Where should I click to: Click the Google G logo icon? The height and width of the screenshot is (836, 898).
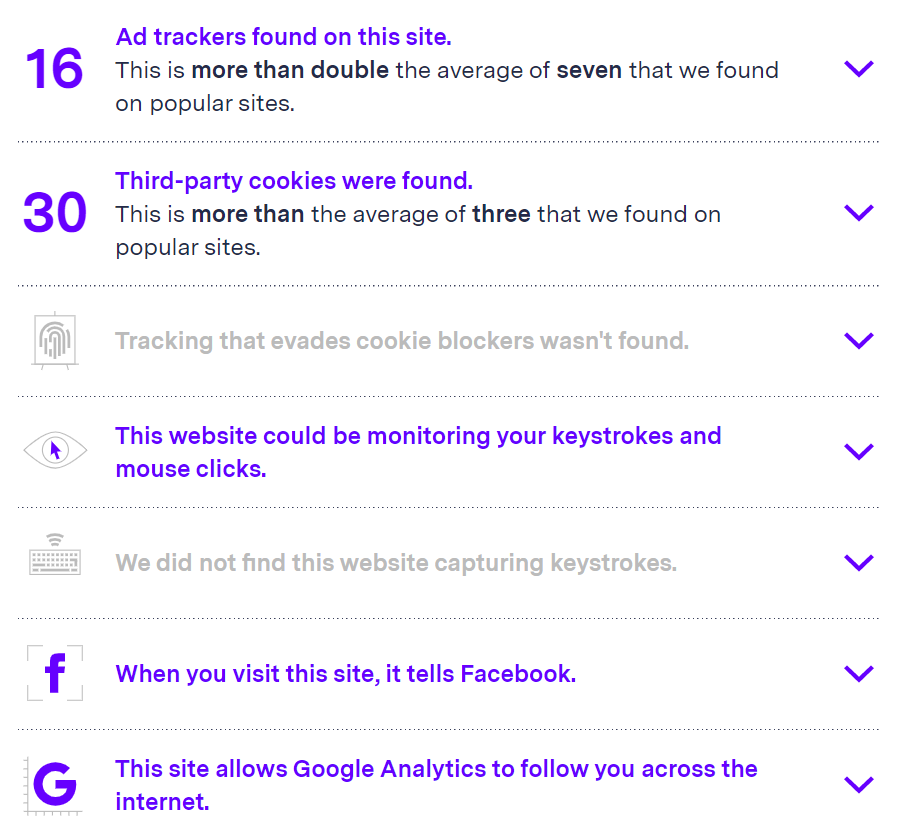pyautogui.click(x=54, y=784)
